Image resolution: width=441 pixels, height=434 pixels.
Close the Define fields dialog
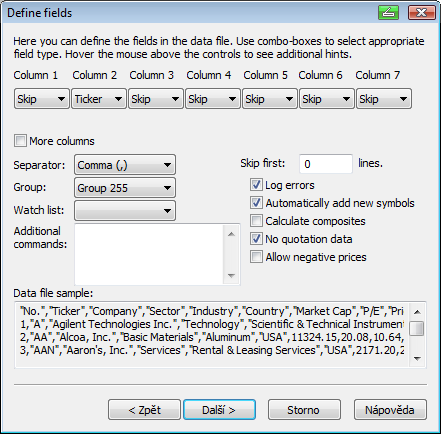coord(422,13)
